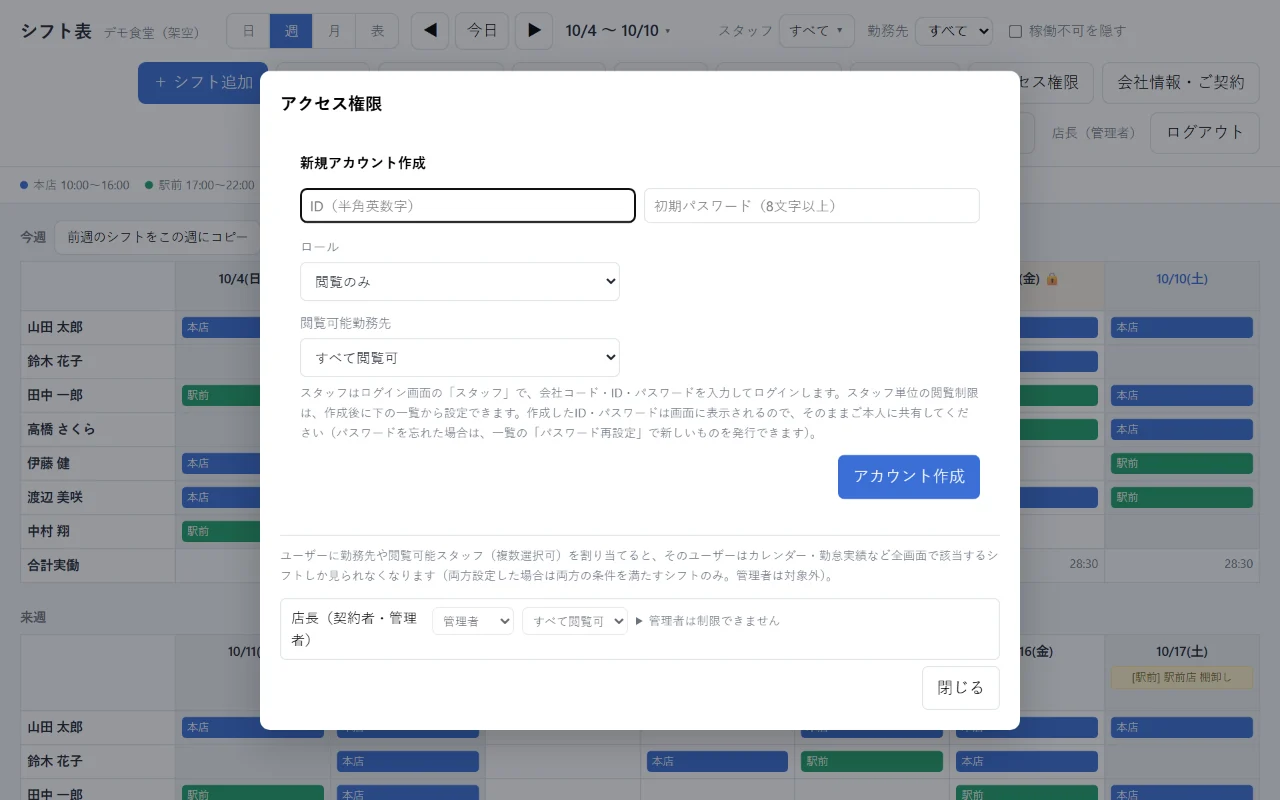
Task: Click the [駅前] 駅前店 棚卸し note on 10/17
Action: click(x=1182, y=678)
